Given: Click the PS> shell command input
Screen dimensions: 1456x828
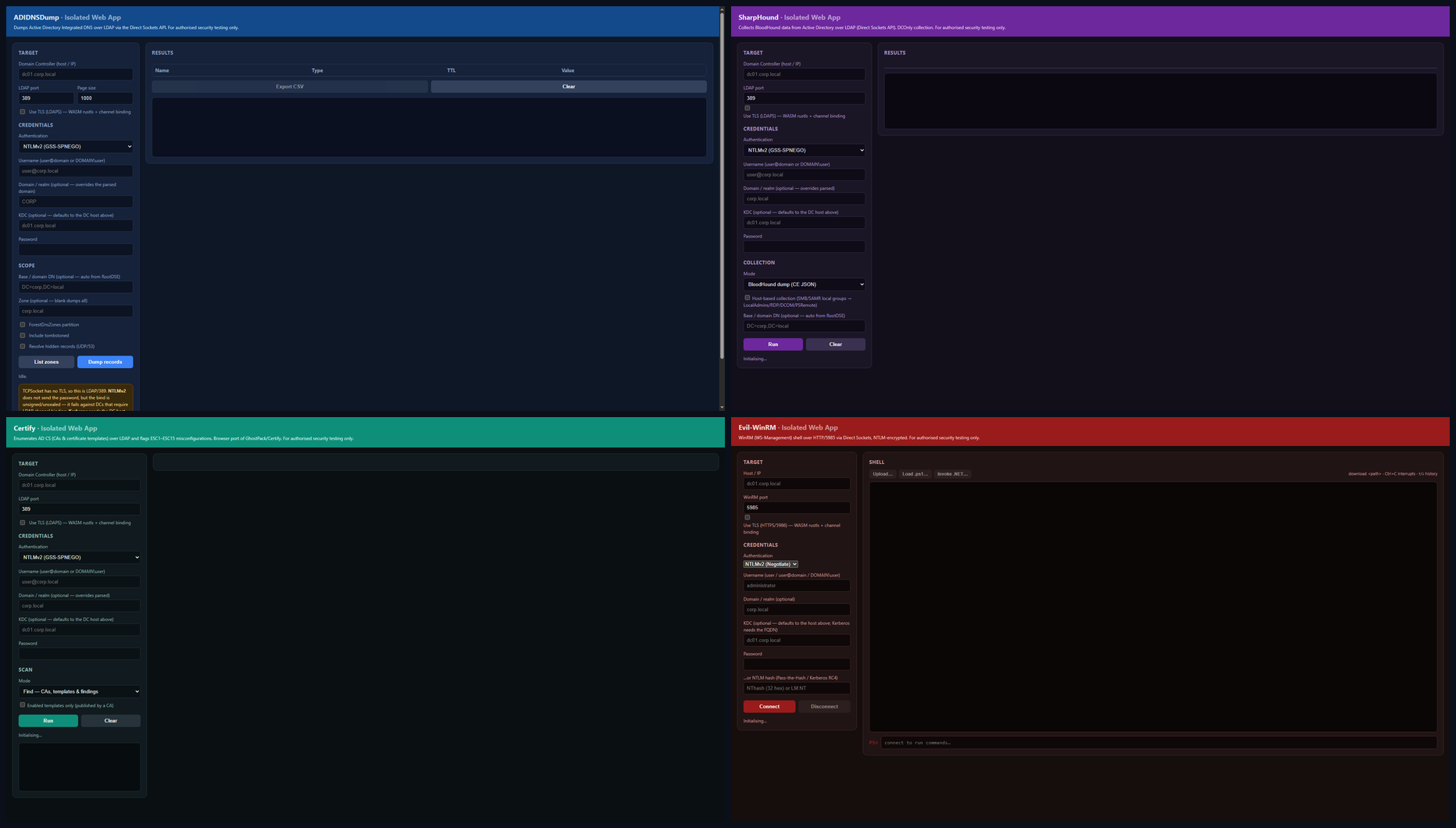Looking at the screenshot, I should 1158,743.
